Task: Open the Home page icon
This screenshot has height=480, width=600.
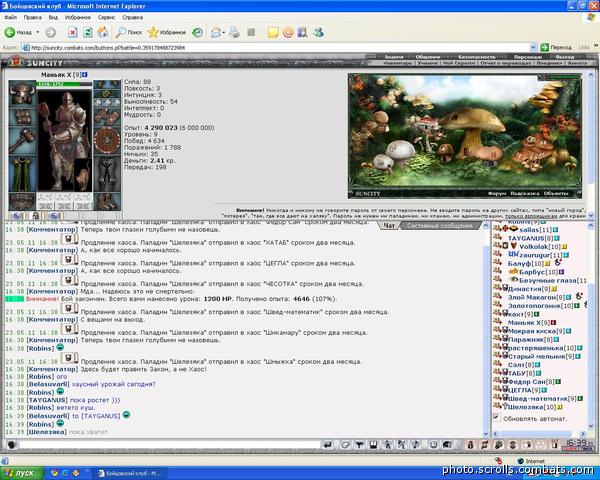Action: pyautogui.click(x=103, y=33)
